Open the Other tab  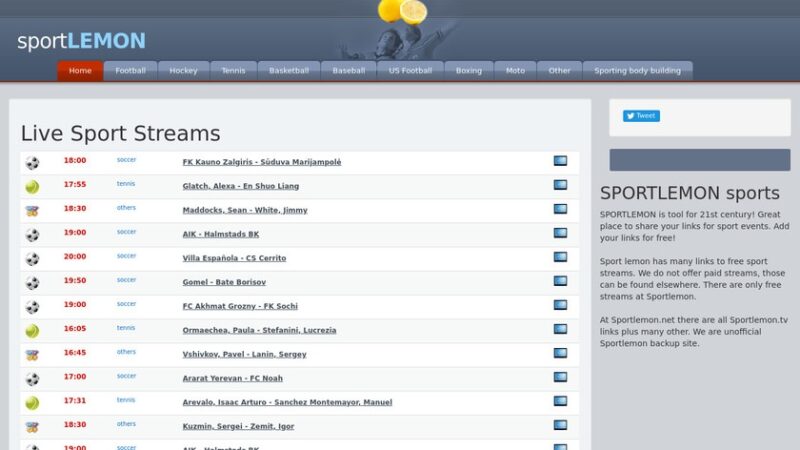tap(559, 71)
